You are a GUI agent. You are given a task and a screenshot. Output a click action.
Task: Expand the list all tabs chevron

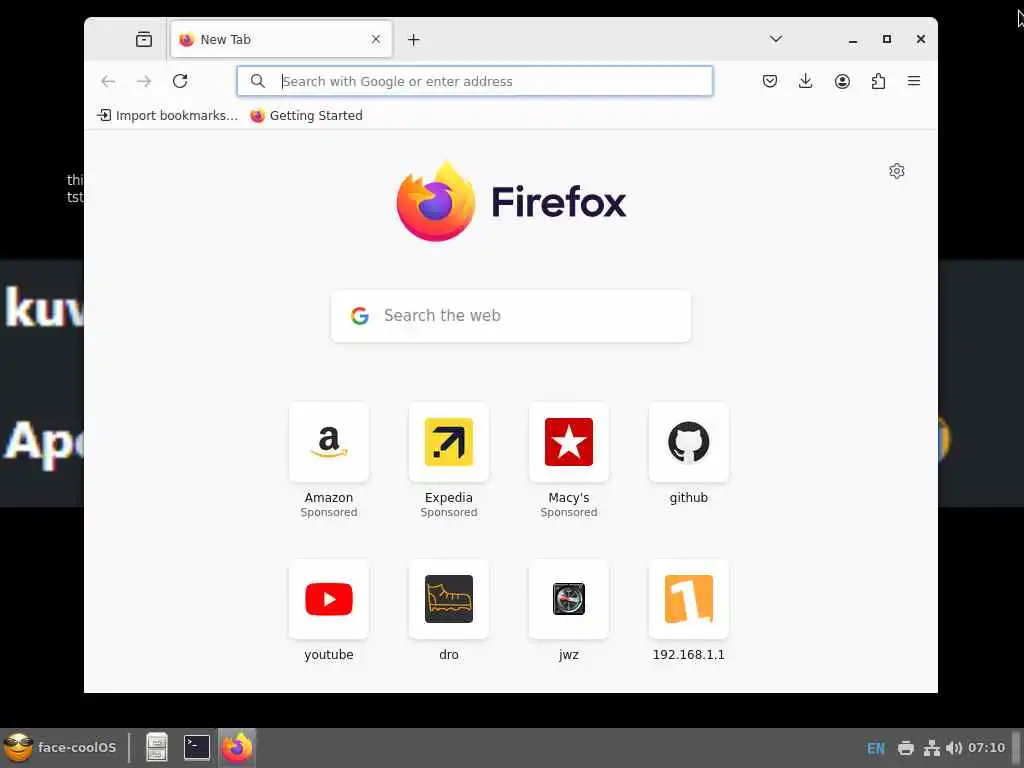775,39
